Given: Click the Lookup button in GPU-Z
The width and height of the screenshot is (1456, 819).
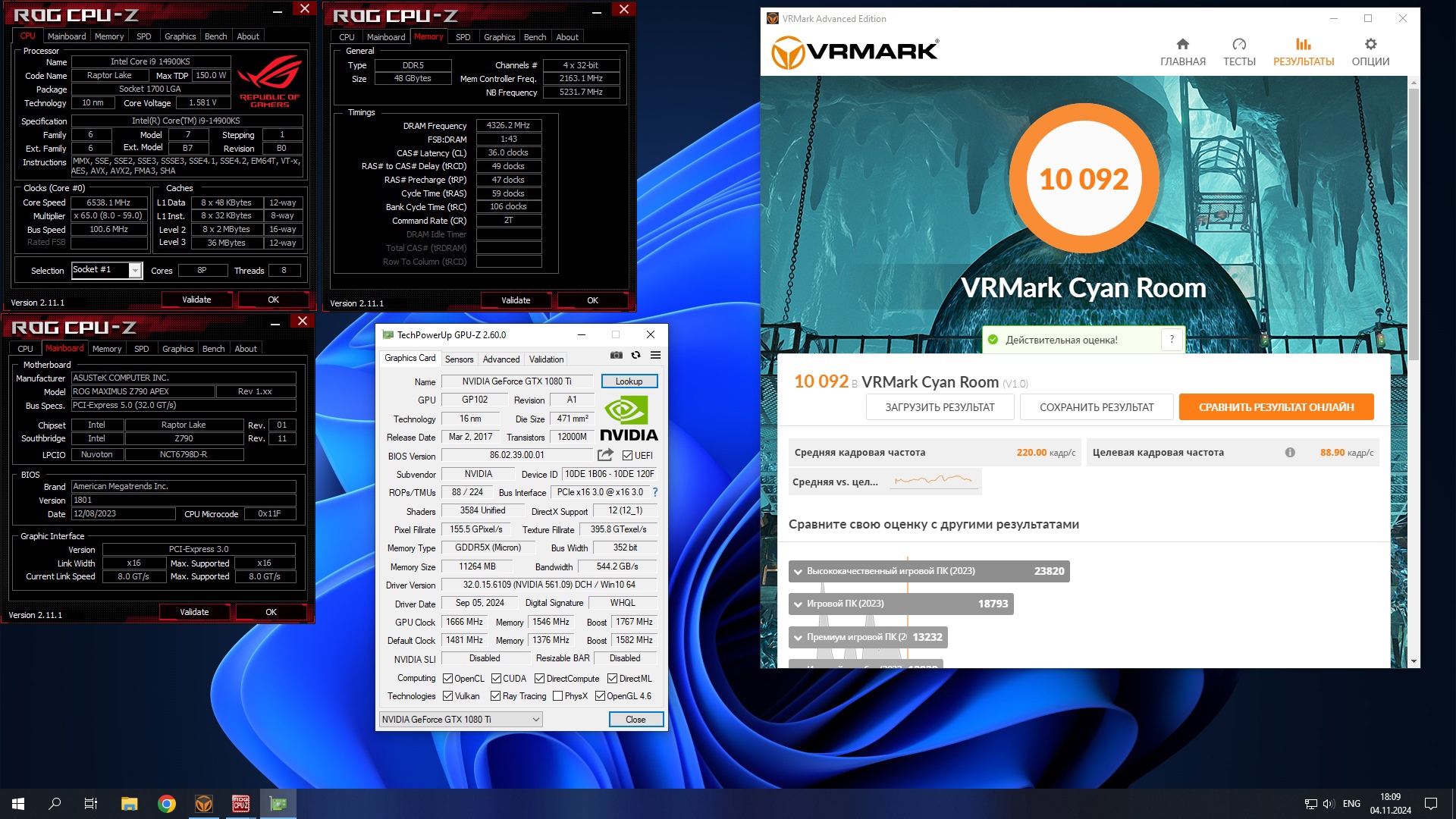Looking at the screenshot, I should [x=629, y=381].
